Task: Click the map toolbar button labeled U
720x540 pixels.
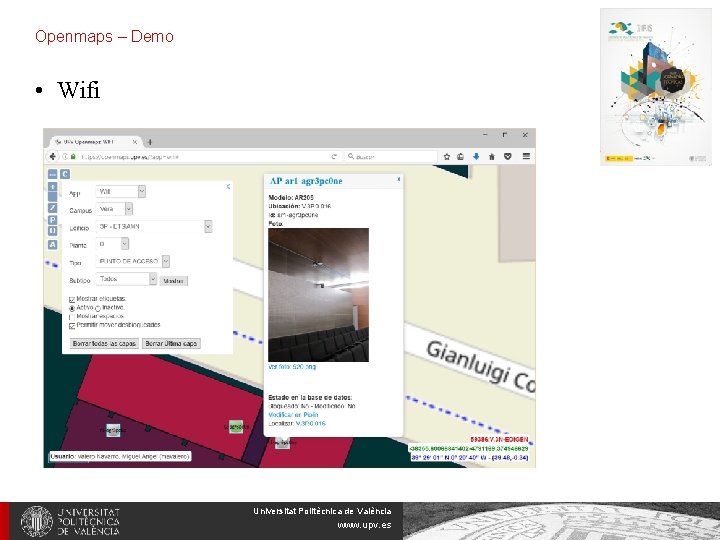Action: [x=52, y=231]
